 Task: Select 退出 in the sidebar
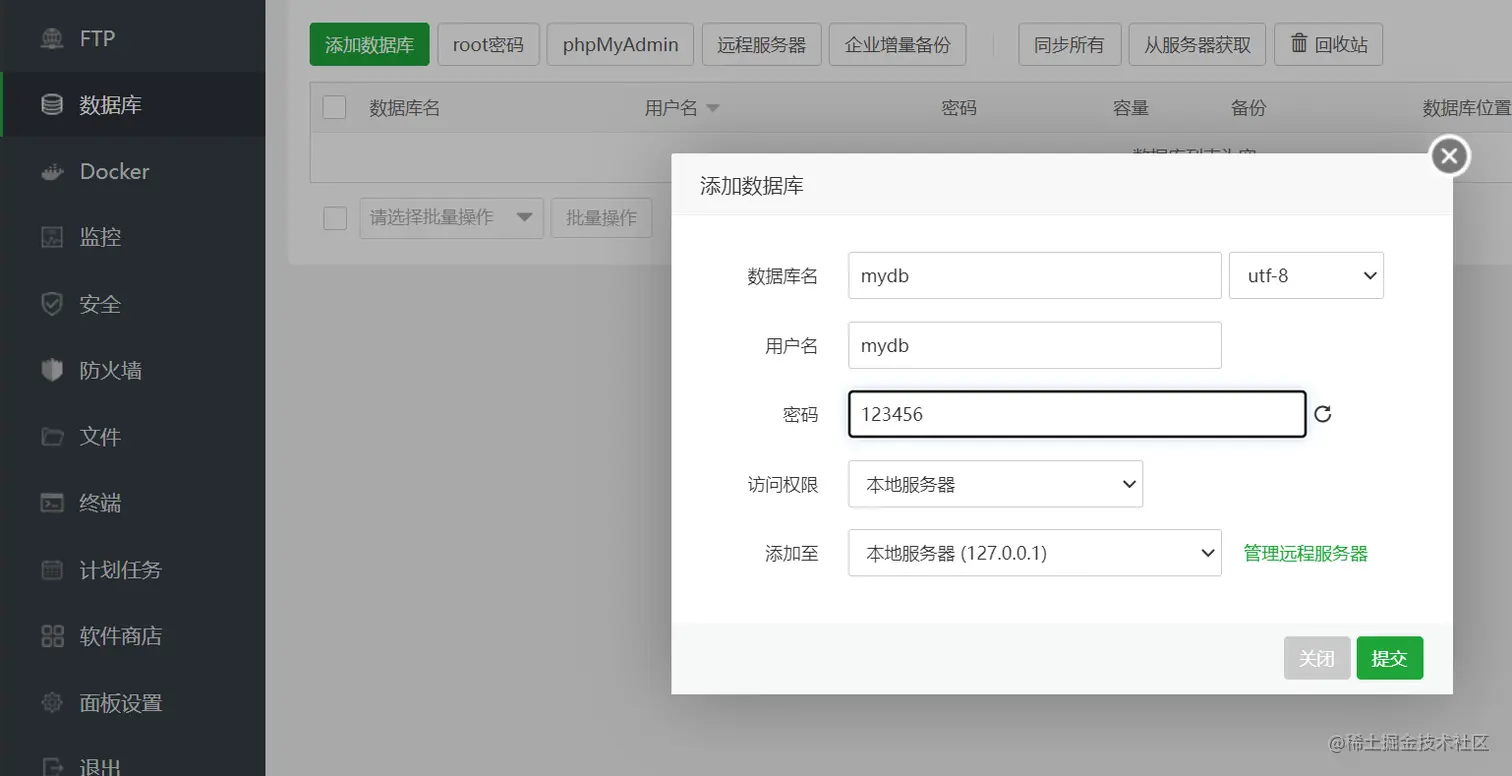(133, 762)
